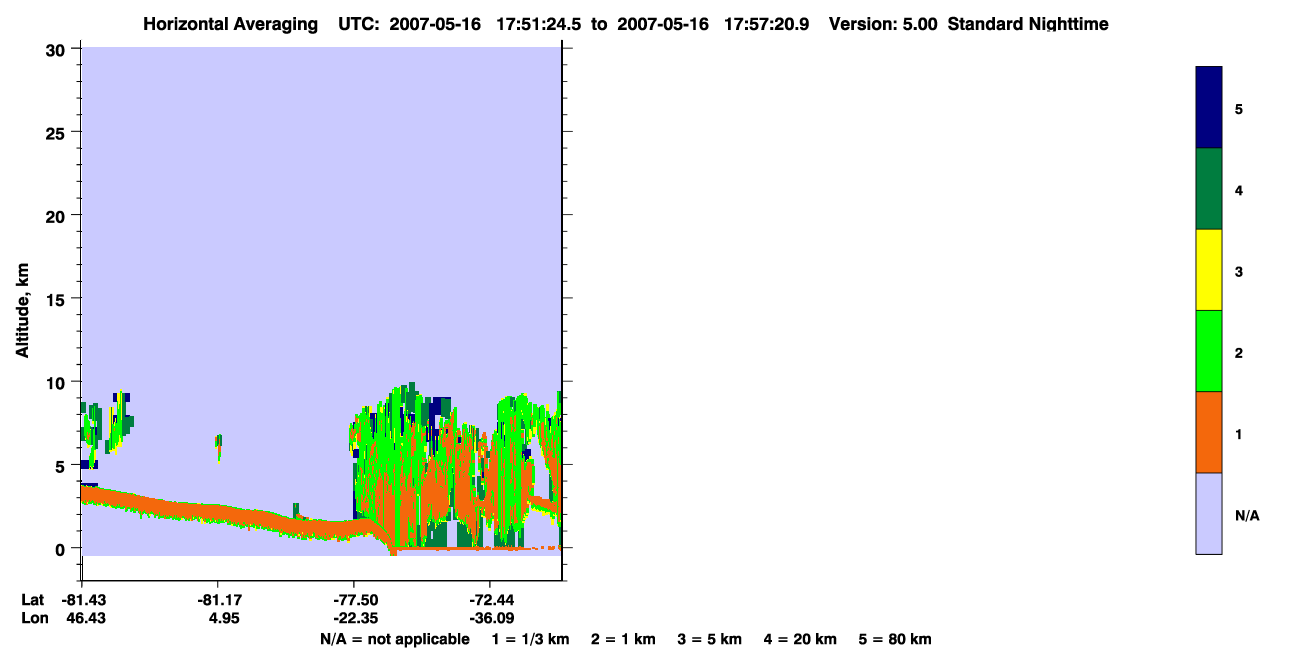This screenshot has height=667, width=1300.
Task: Click the '3 = 5 km' legend note
Action: pyautogui.click(x=710, y=639)
